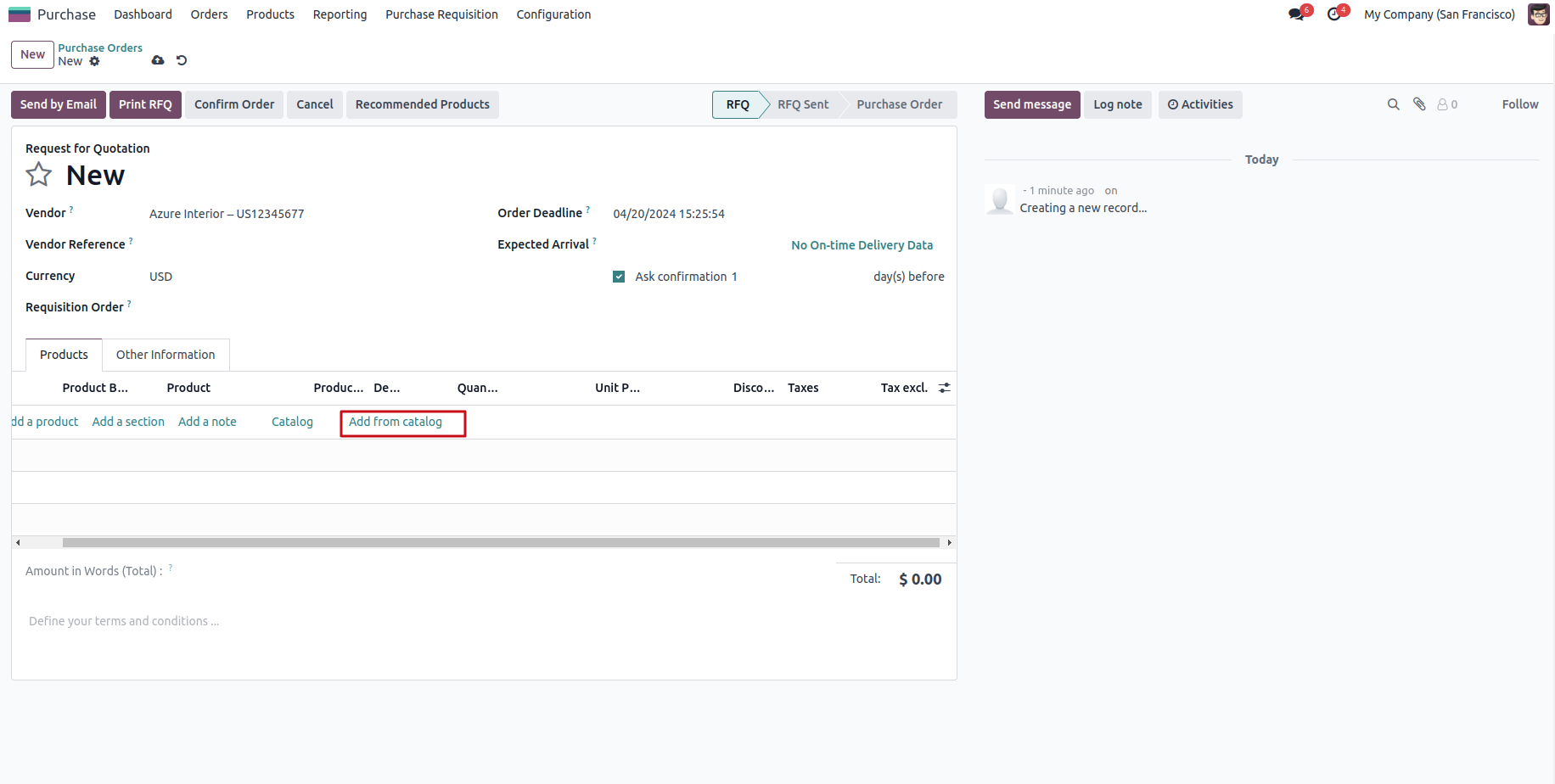
Task: Open the Purchase app home icon
Action: coord(20,14)
